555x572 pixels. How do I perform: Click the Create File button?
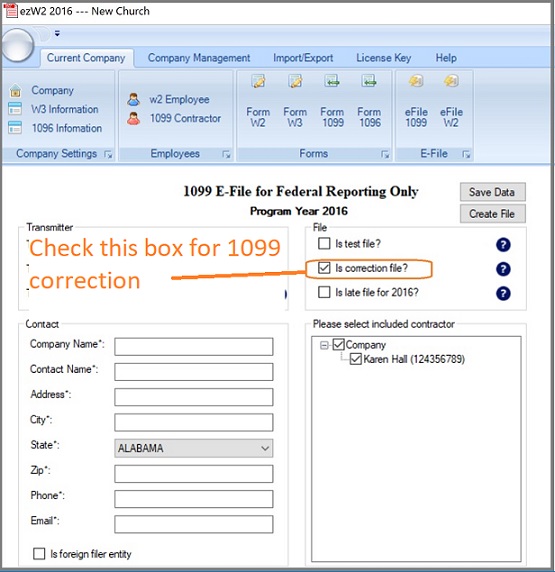pyautogui.click(x=493, y=214)
